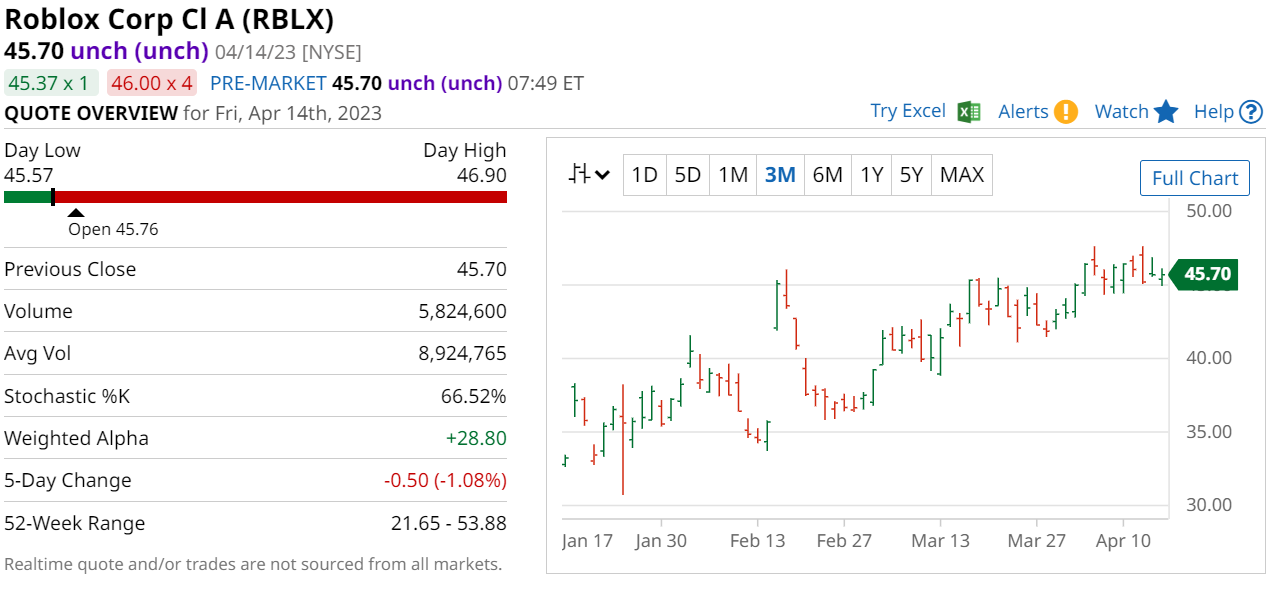1277x590 pixels.
Task: Show the 5Y chart period
Action: coord(911,175)
